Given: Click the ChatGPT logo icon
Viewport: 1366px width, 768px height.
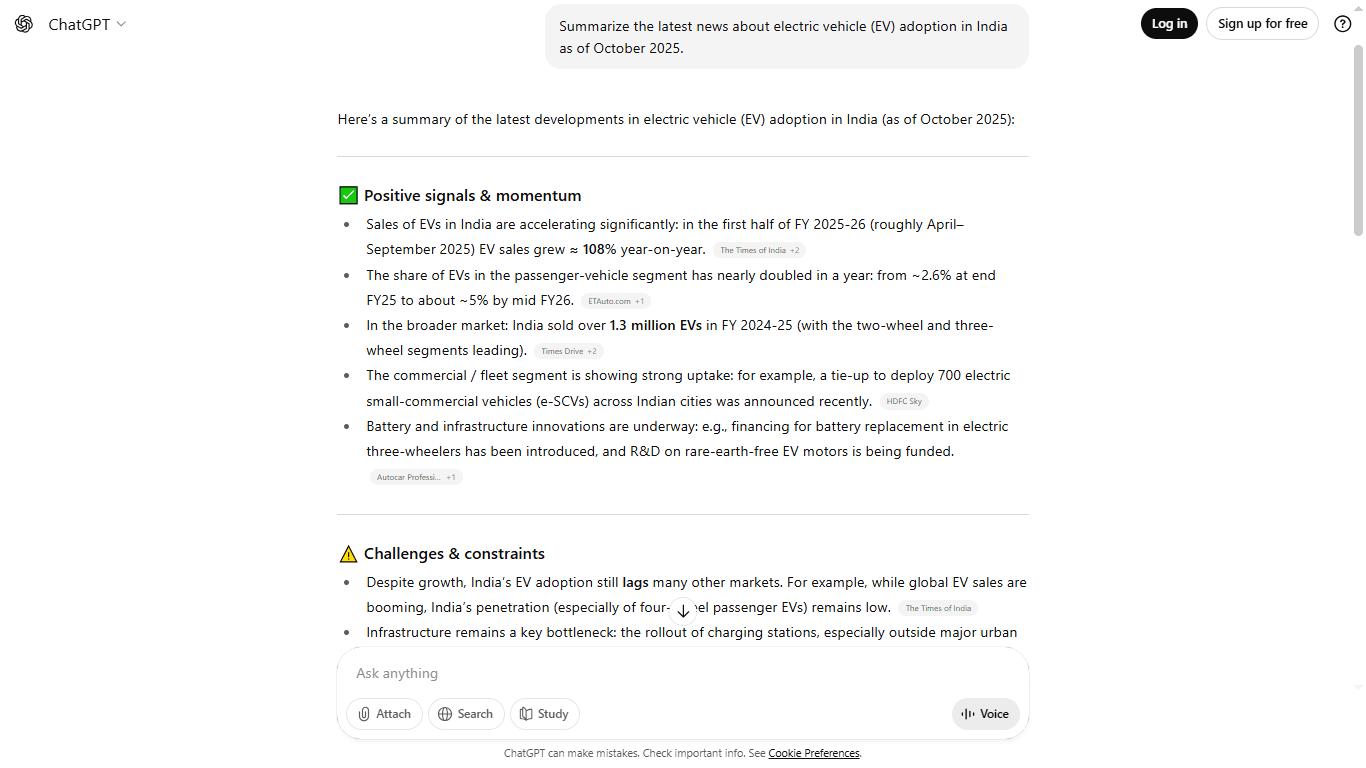Looking at the screenshot, I should point(24,24).
